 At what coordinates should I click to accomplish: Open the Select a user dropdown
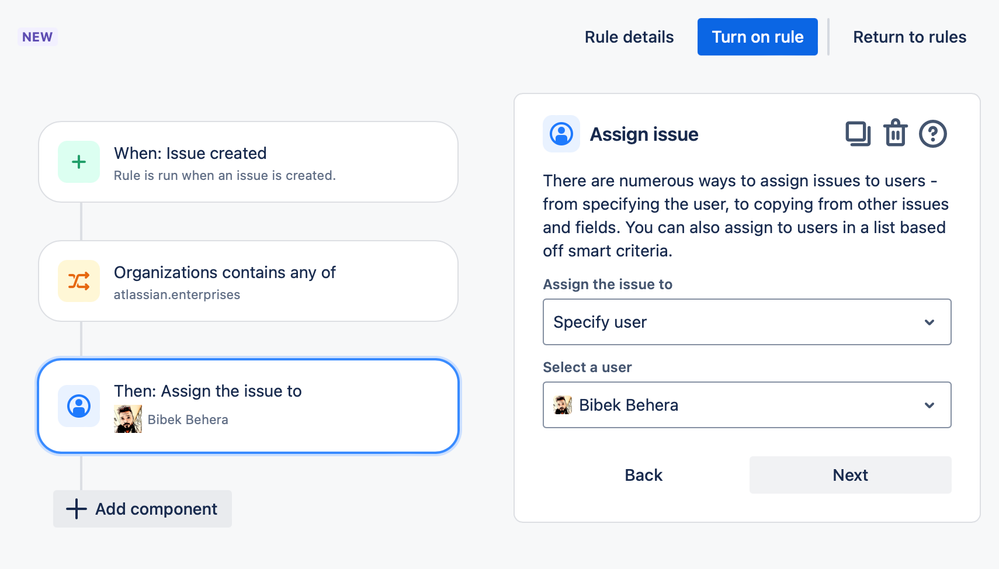point(746,405)
